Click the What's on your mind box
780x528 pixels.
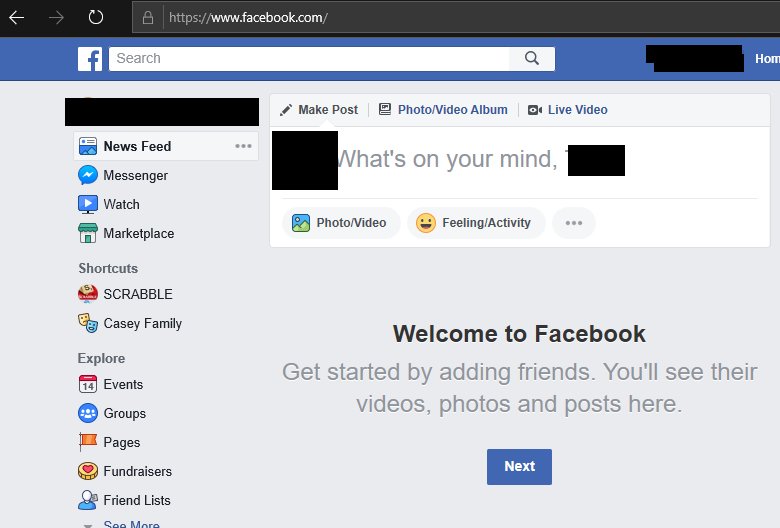coord(520,160)
